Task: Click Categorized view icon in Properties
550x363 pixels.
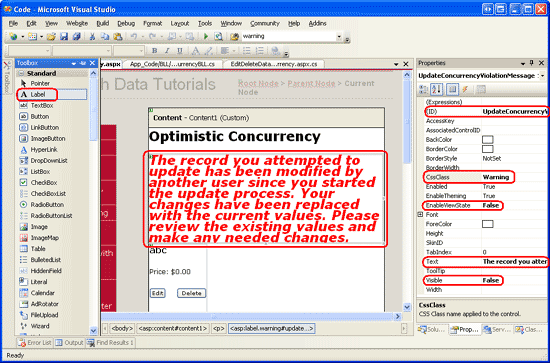Action: (x=424, y=89)
